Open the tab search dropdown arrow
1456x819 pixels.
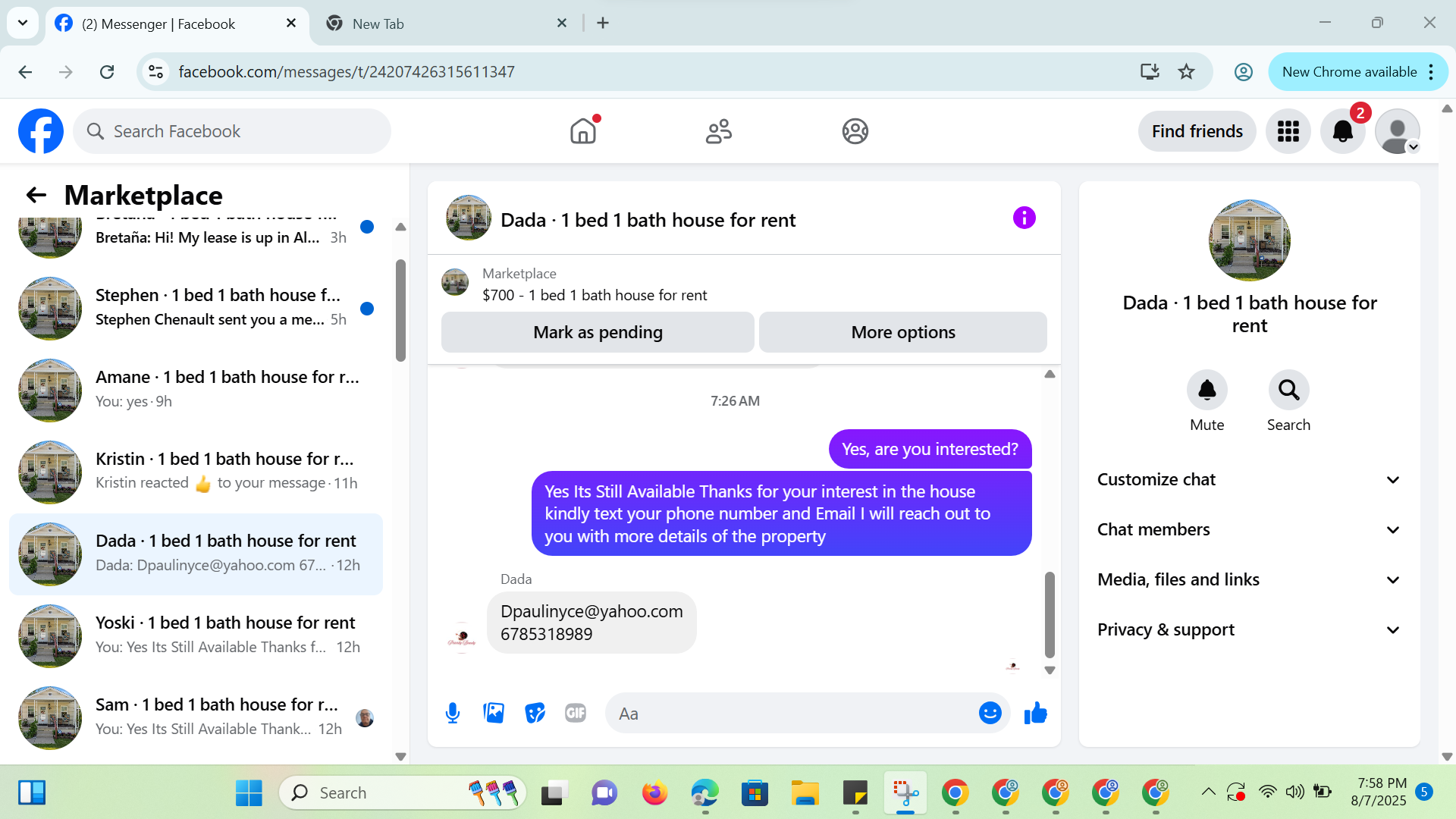[23, 23]
